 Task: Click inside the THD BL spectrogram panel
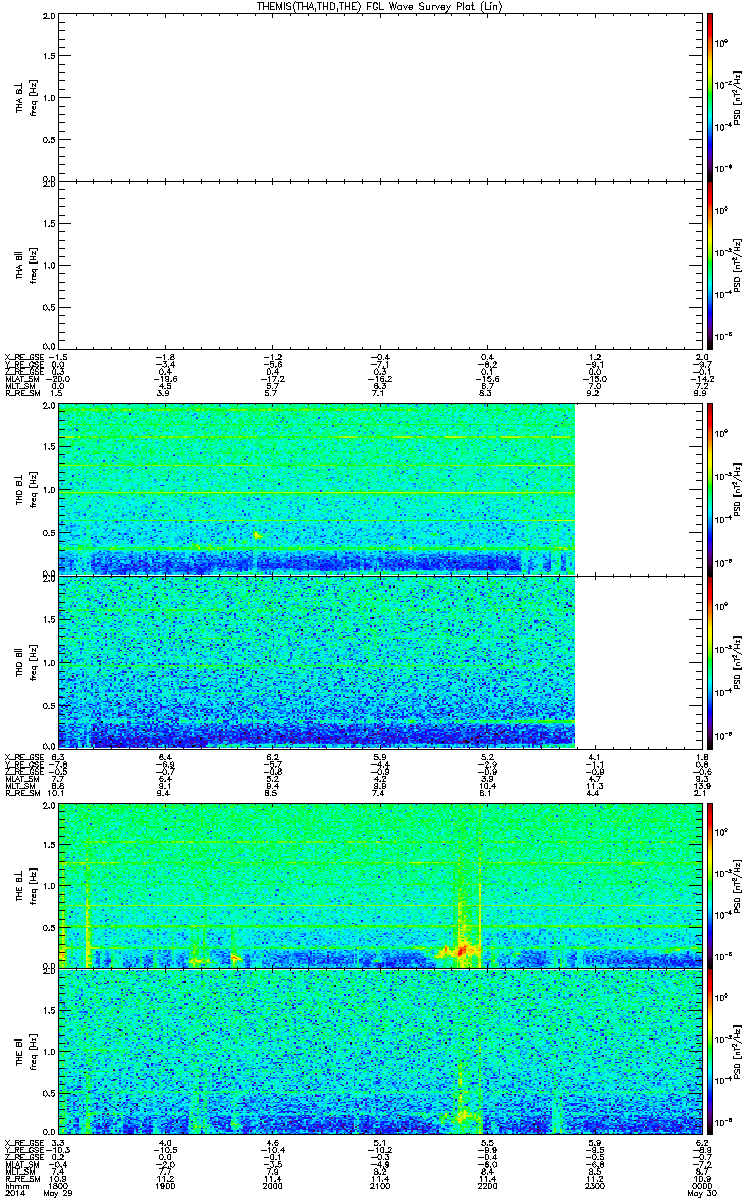[x=317, y=489]
